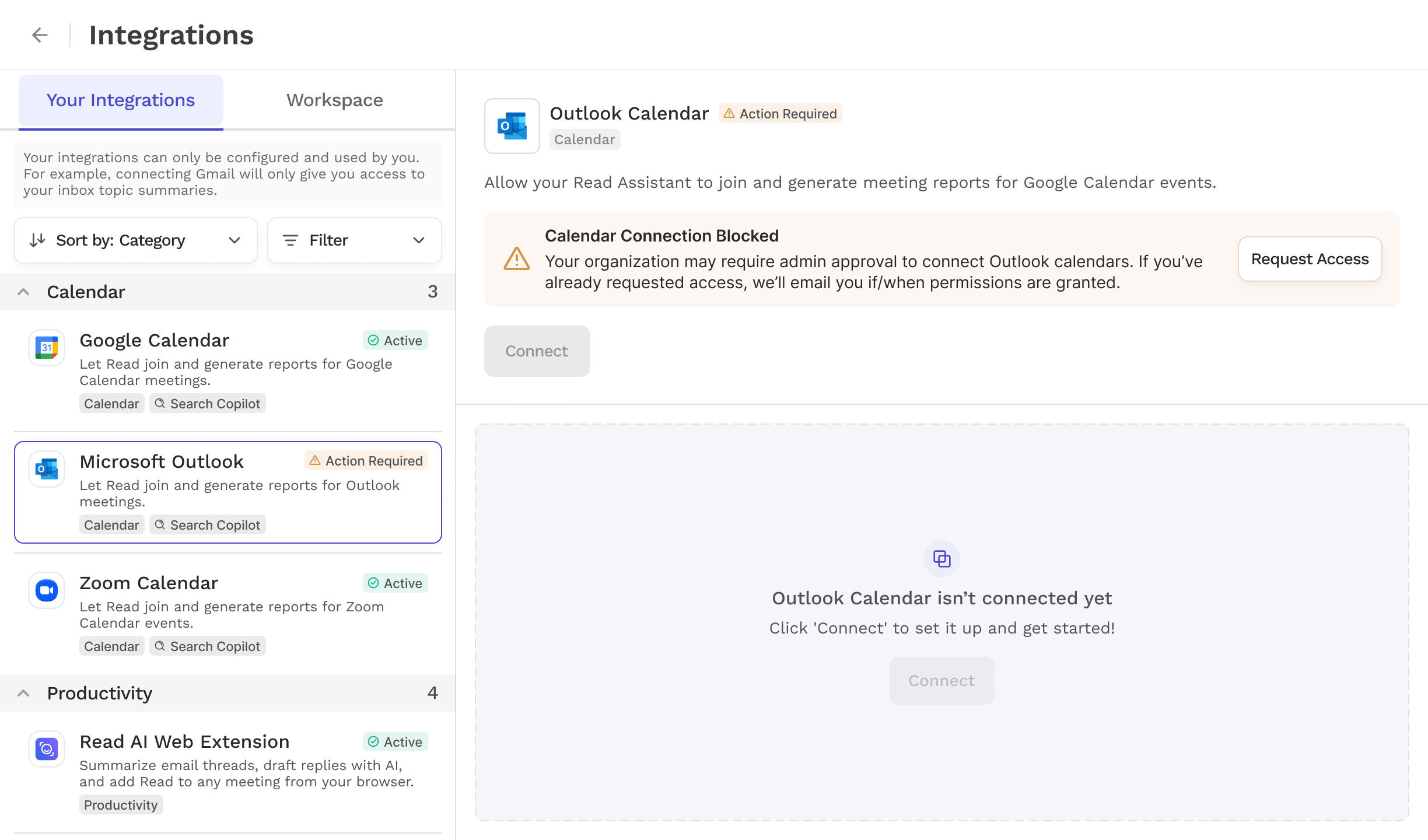Click the Request Access button
The height and width of the screenshot is (840, 1428).
(x=1310, y=259)
